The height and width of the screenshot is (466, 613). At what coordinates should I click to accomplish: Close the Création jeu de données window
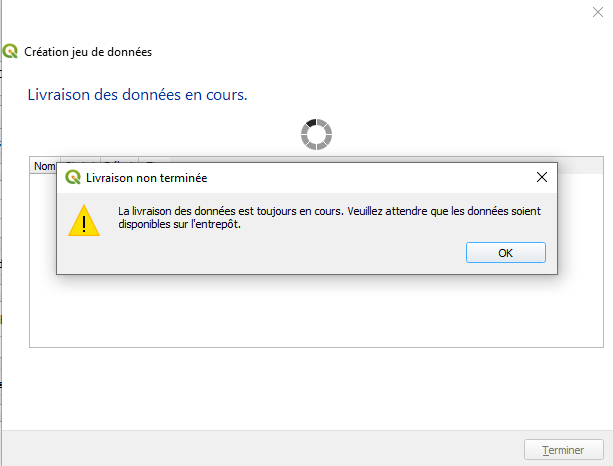coord(598,12)
